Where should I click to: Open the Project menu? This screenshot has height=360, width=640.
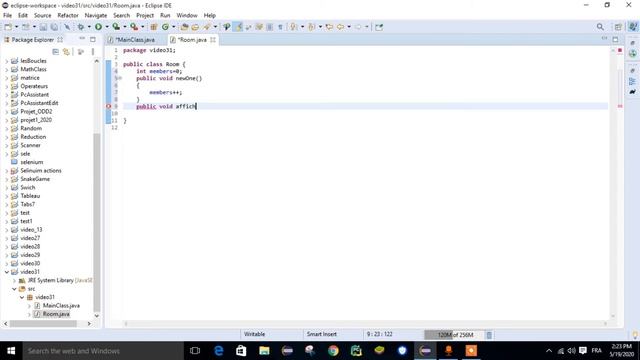[x=145, y=16]
